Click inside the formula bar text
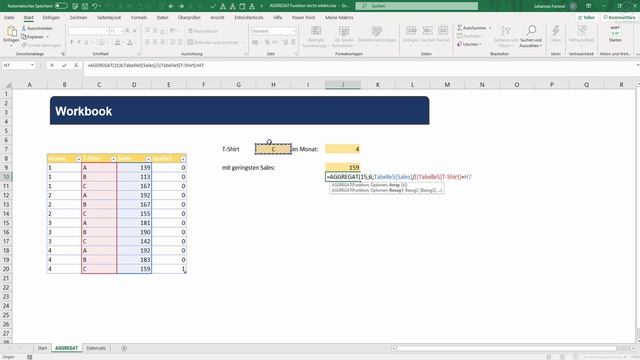640x360 pixels. coord(146,65)
